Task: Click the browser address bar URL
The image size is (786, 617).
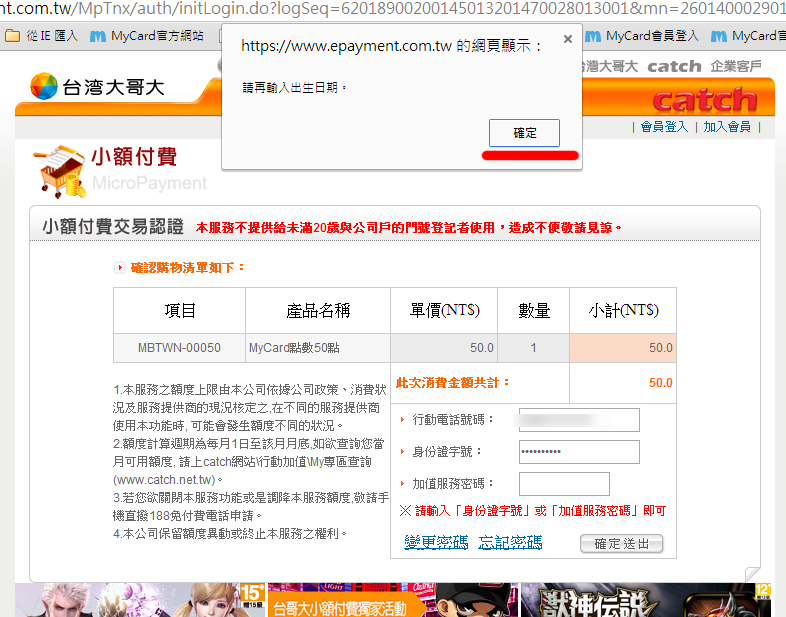Action: tap(393, 9)
